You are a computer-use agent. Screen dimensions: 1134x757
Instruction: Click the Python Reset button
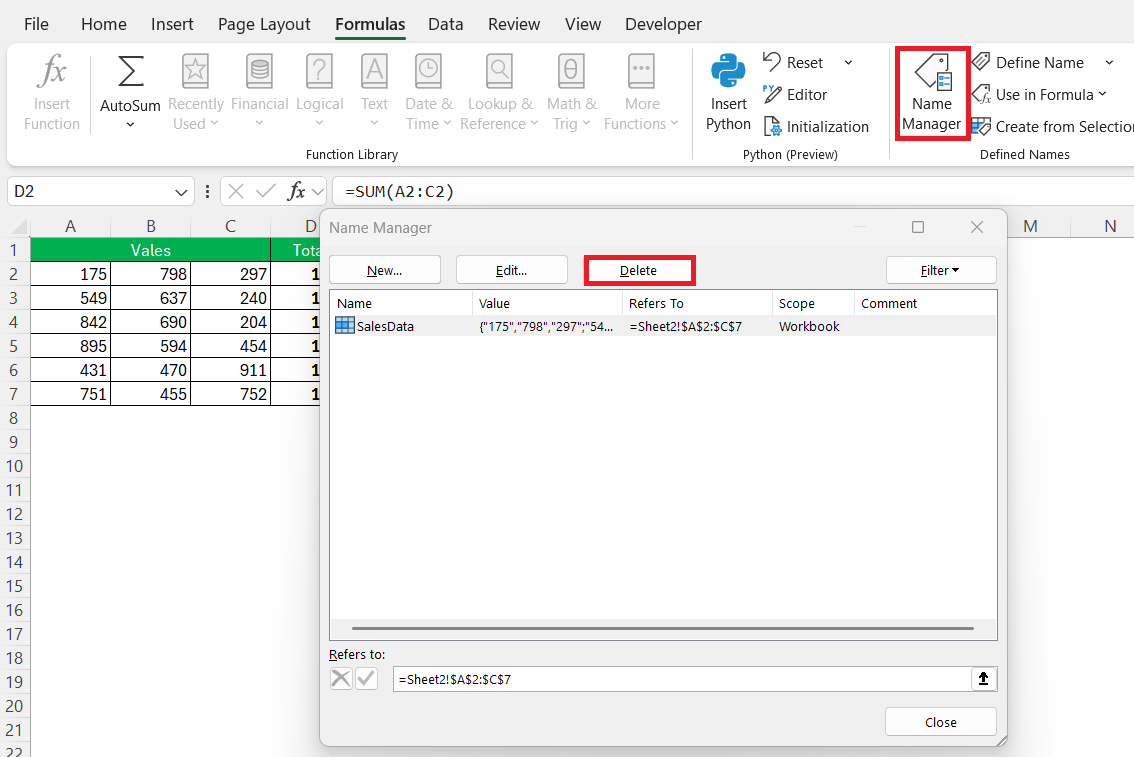point(793,62)
